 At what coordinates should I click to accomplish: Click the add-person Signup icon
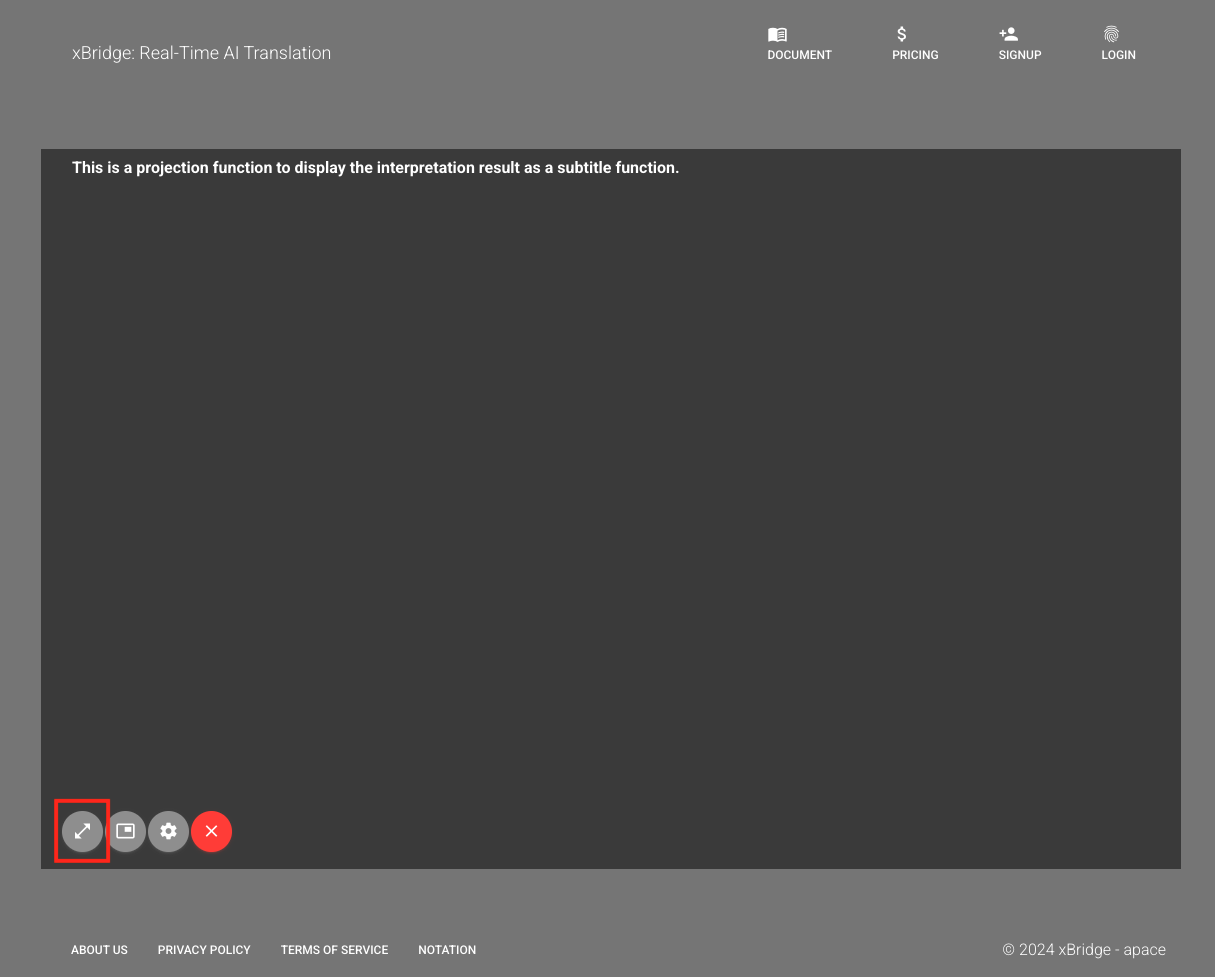point(1008,35)
